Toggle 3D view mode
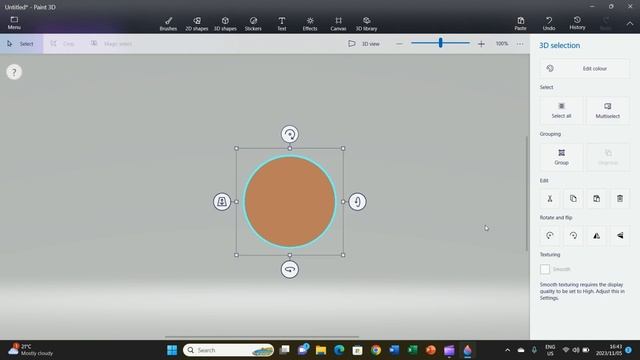The image size is (640, 360). [364, 44]
